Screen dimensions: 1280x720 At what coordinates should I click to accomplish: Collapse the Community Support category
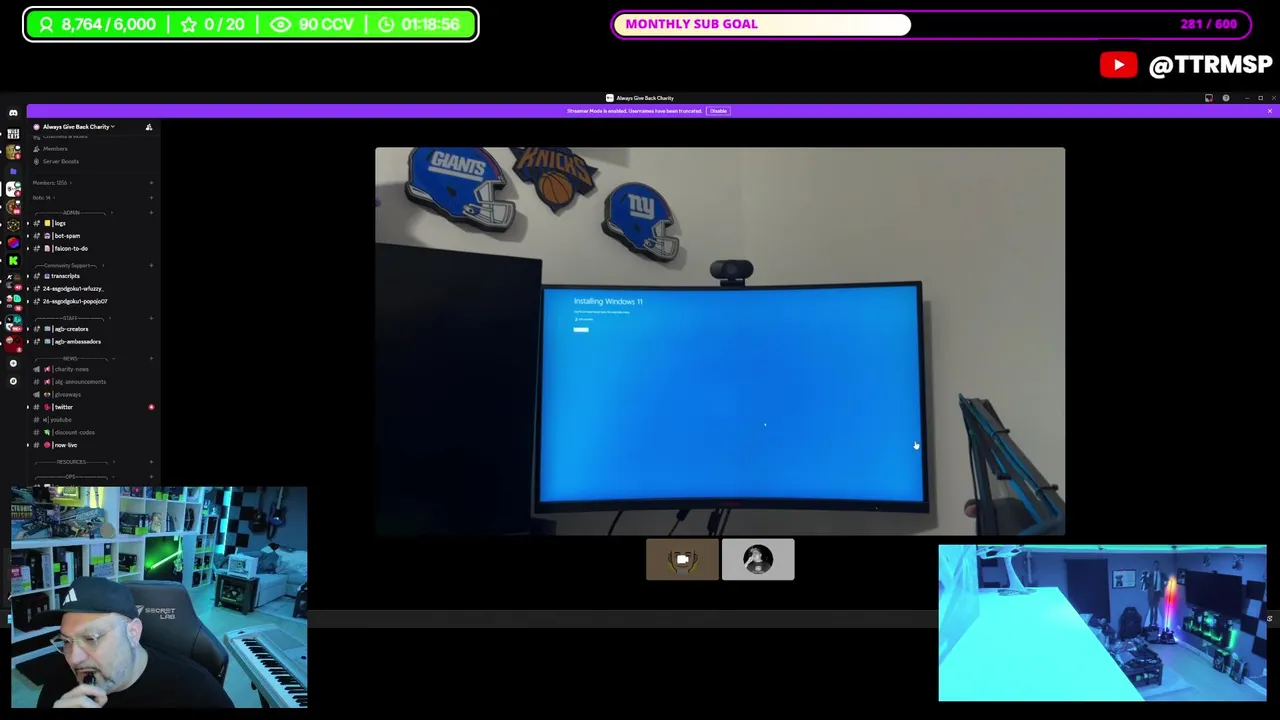coord(70,265)
